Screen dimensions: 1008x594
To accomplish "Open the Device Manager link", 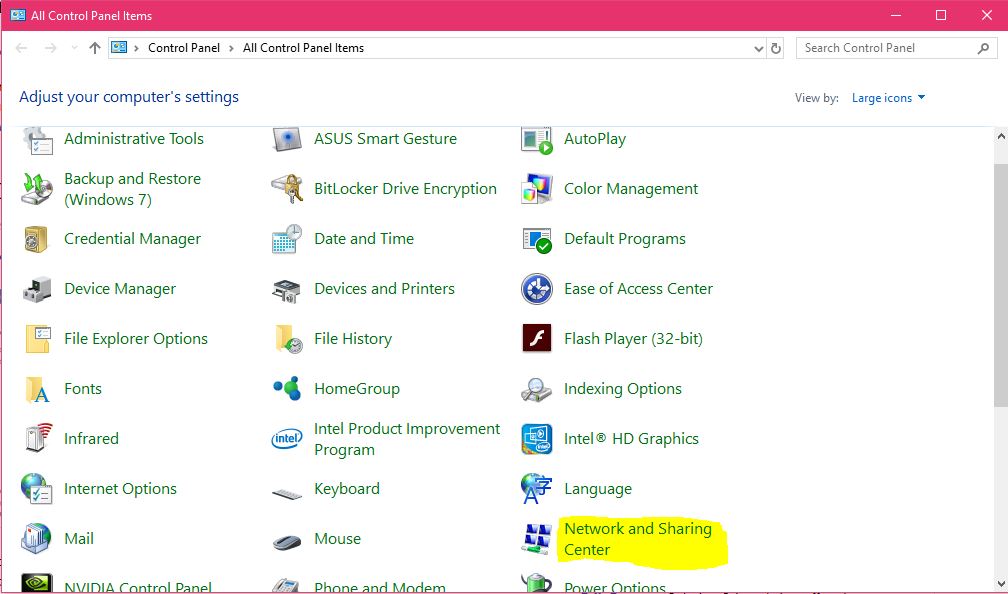I will click(120, 289).
